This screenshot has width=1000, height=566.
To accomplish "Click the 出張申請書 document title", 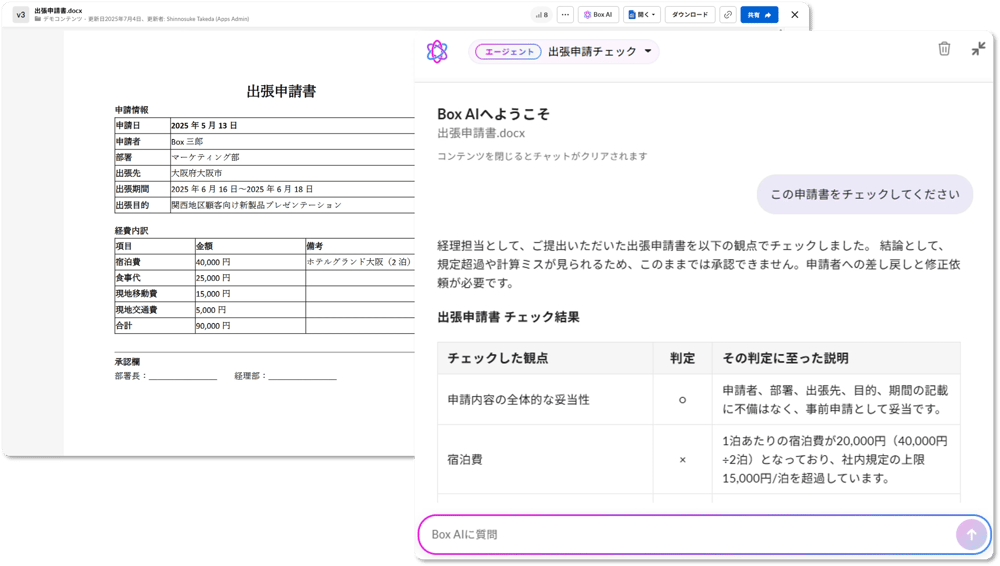I will coord(281,91).
